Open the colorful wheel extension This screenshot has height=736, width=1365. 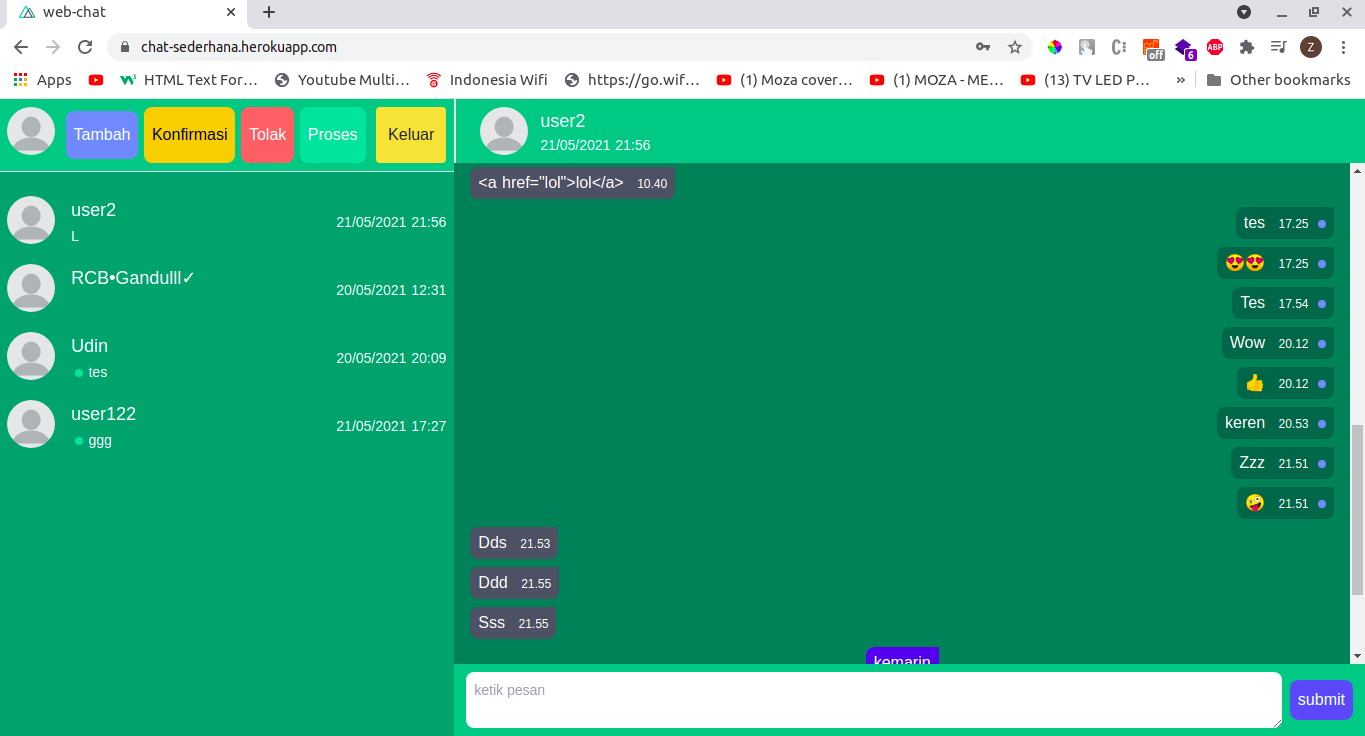pos(1055,47)
